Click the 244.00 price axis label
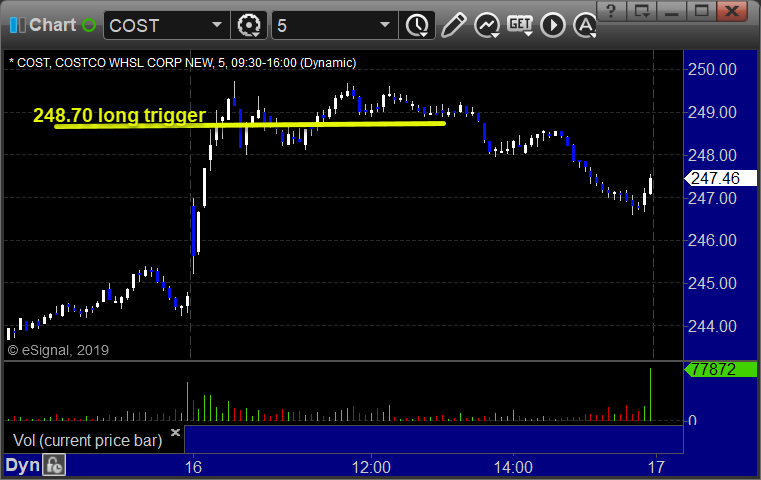Viewport: 761px width, 480px height. [x=712, y=326]
